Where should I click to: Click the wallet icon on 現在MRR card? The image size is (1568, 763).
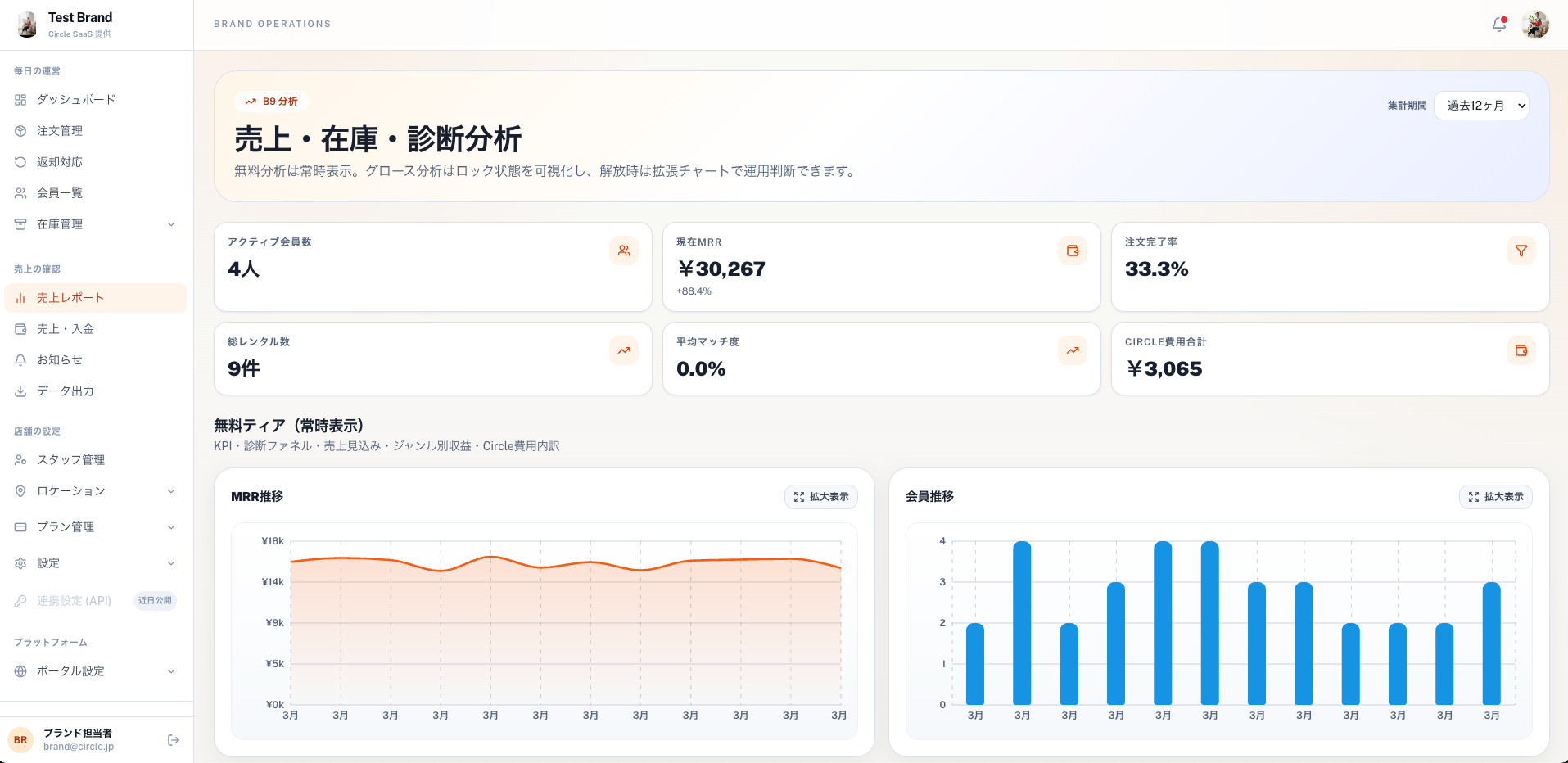point(1073,251)
